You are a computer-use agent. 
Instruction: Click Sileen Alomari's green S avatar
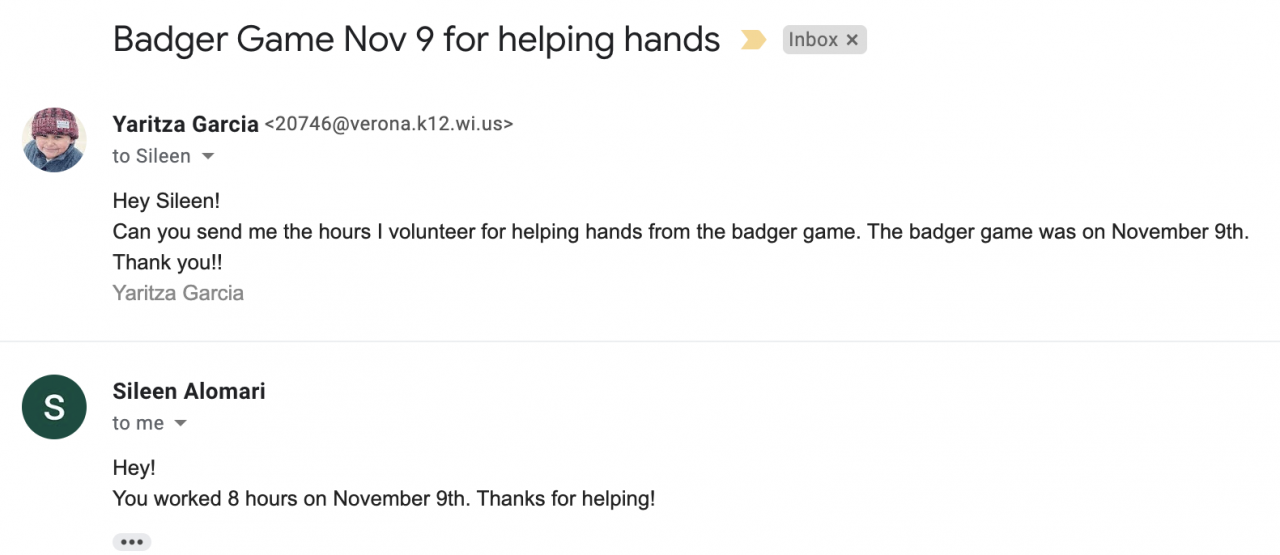(54, 407)
